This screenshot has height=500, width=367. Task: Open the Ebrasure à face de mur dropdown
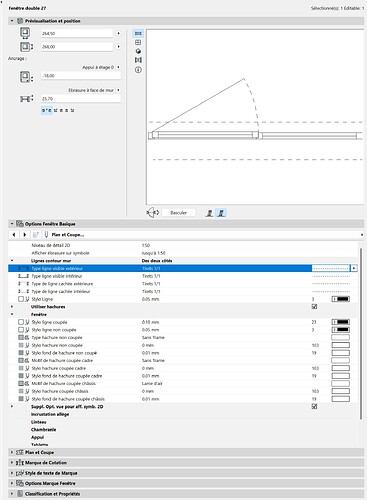click(118, 90)
